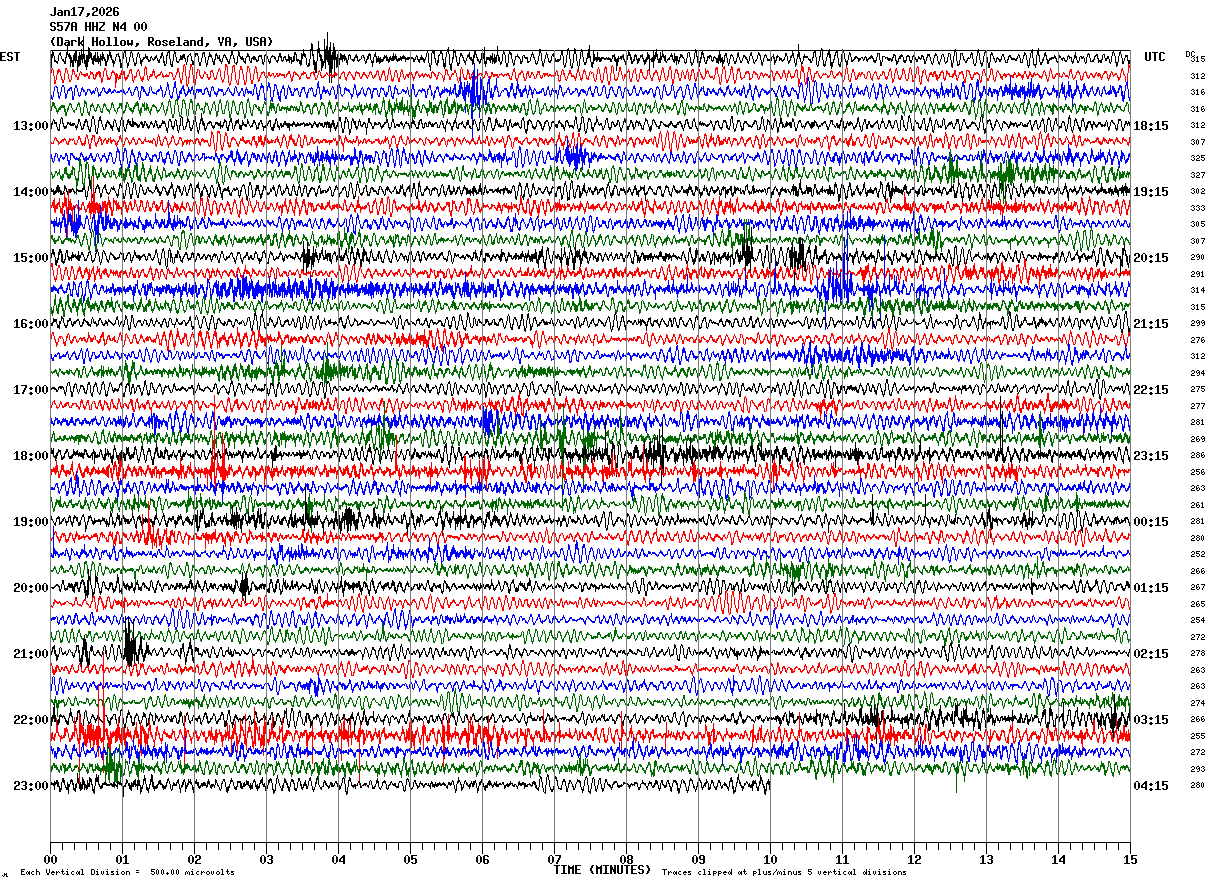The width and height of the screenshot is (1210, 886).
Task: Click minute tick 08 on time axis
Action: pyautogui.click(x=626, y=859)
